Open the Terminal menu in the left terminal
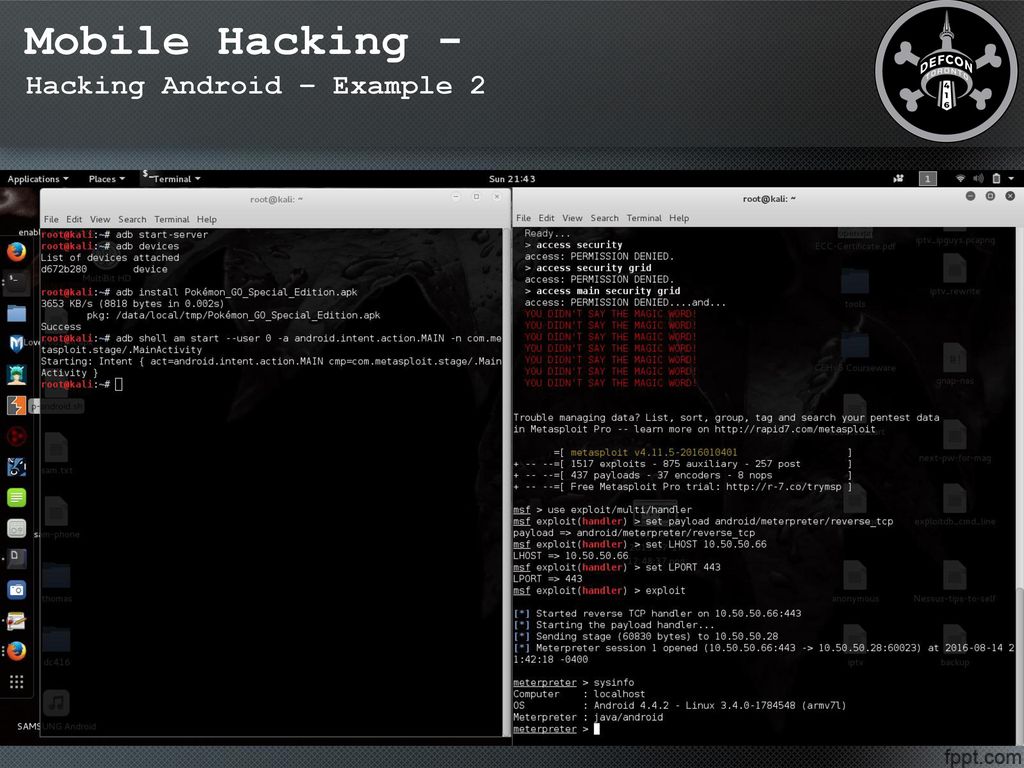This screenshot has height=768, width=1024. pos(171,219)
